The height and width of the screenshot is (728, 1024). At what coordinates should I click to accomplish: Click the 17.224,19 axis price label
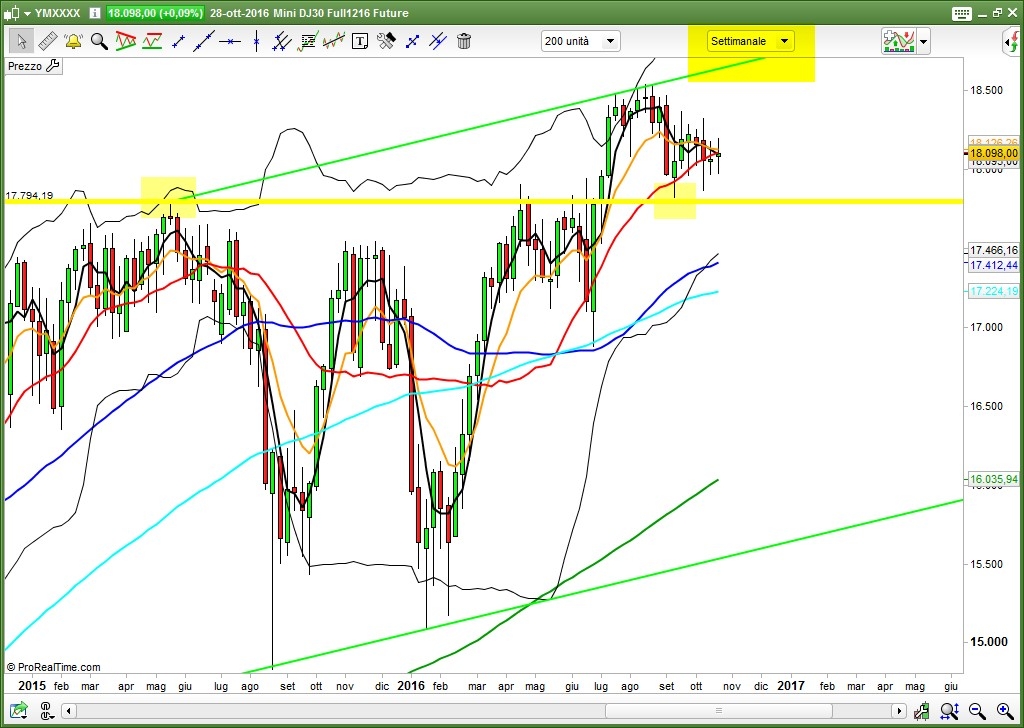click(x=993, y=291)
